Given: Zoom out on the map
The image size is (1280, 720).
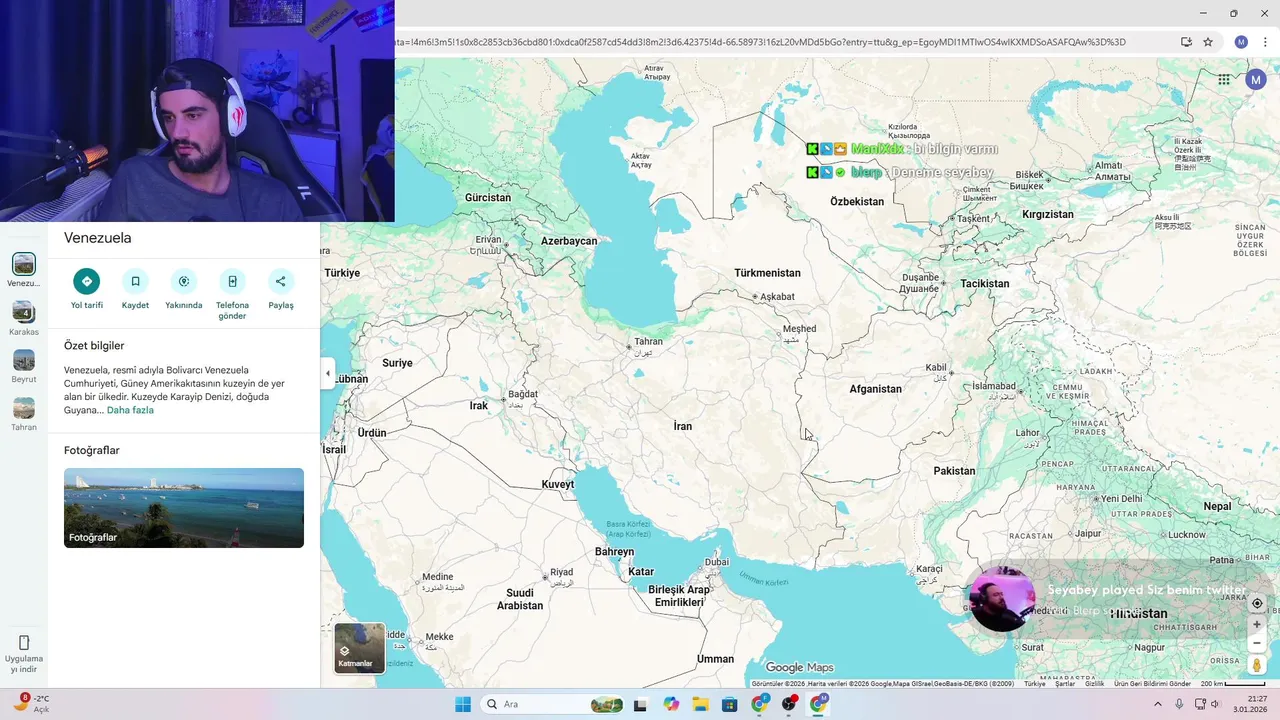Looking at the screenshot, I should click(x=1257, y=642).
